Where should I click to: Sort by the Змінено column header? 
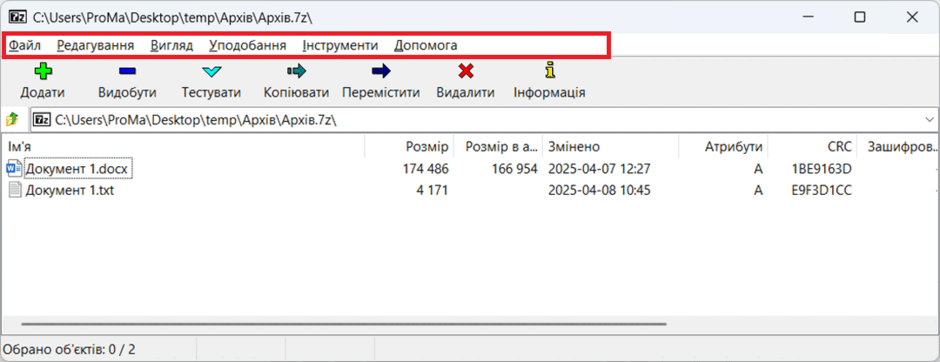[x=611, y=147]
